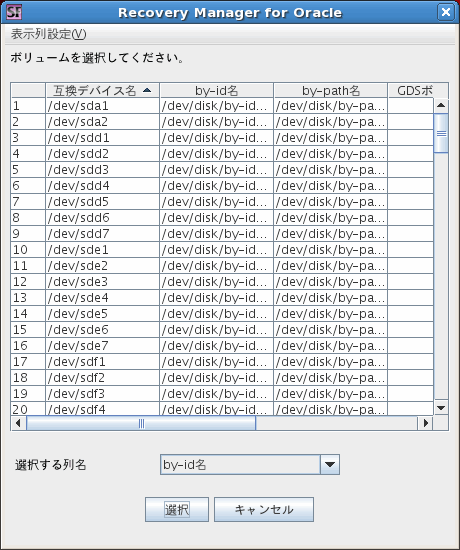The height and width of the screenshot is (550, 460).
Task: Select the /dev/sdf2 device cell
Action: (x=102, y=377)
